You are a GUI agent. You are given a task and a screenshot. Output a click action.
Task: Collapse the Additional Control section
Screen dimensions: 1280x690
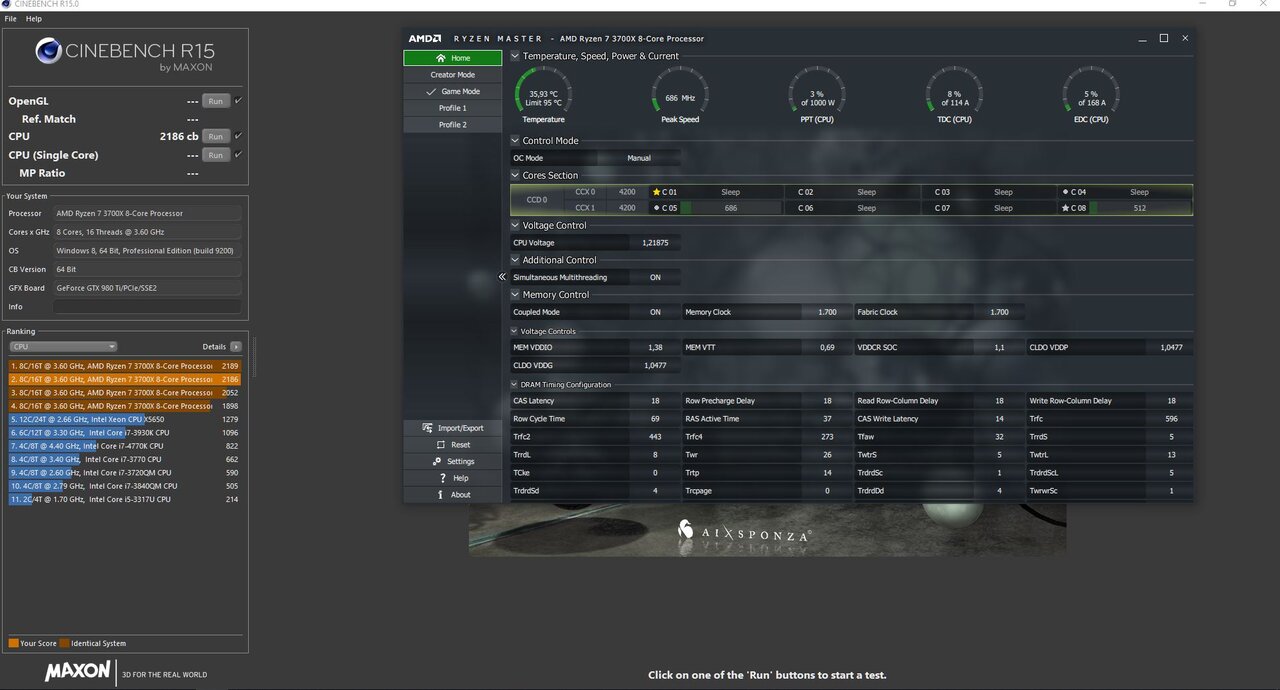click(515, 260)
